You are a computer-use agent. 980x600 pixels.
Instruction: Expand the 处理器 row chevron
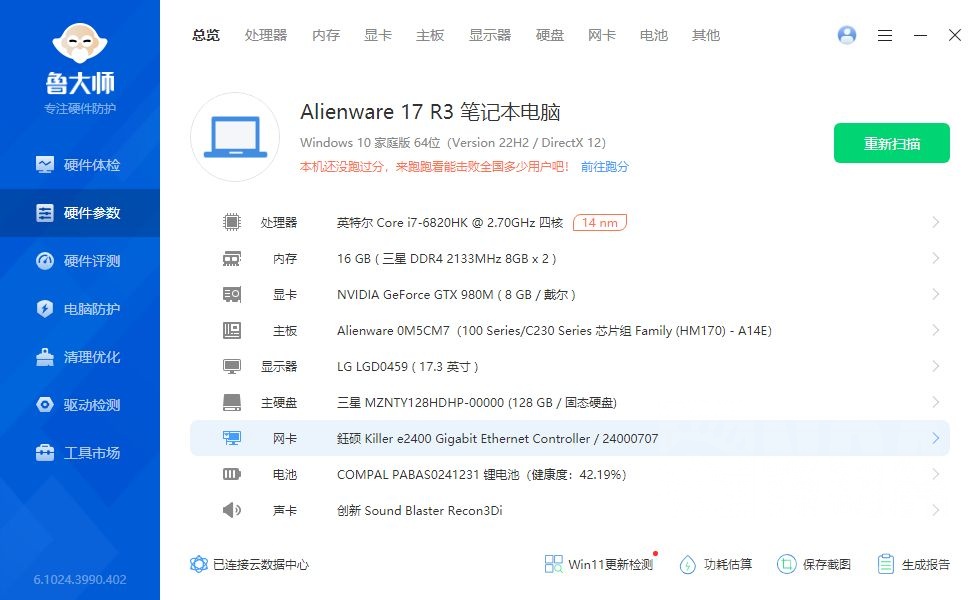[935, 222]
